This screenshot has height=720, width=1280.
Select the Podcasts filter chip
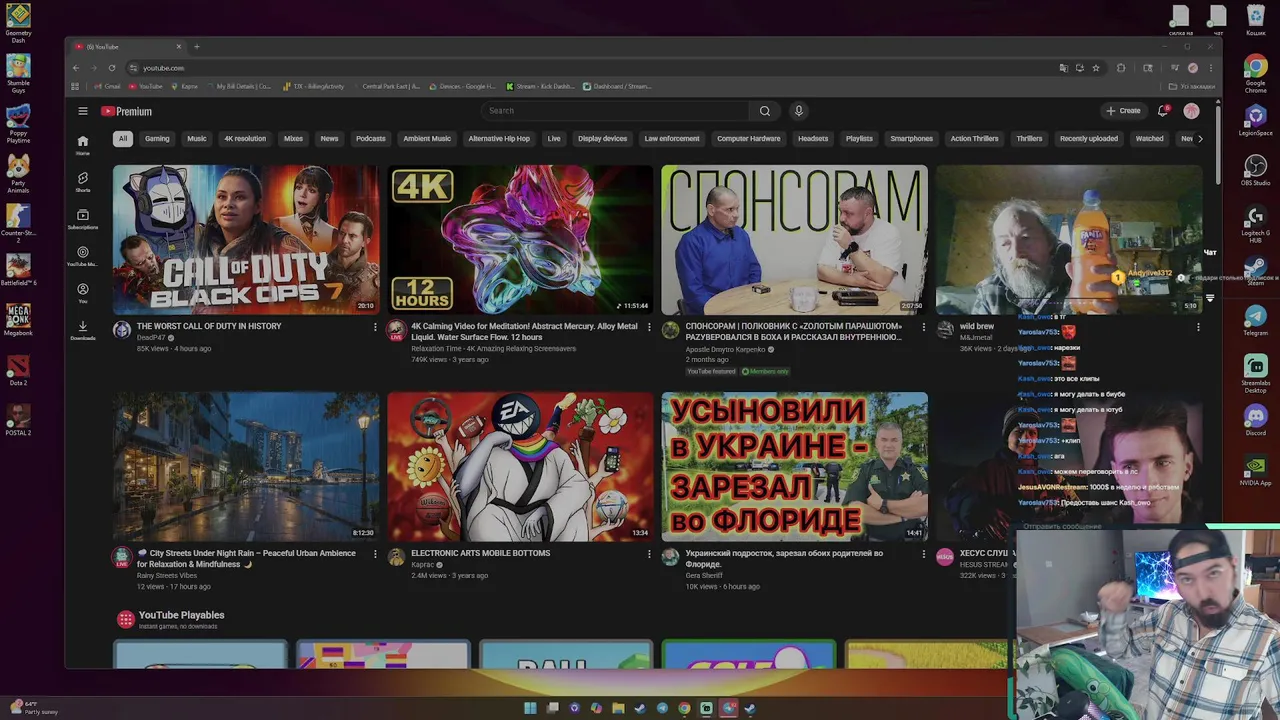tap(370, 139)
